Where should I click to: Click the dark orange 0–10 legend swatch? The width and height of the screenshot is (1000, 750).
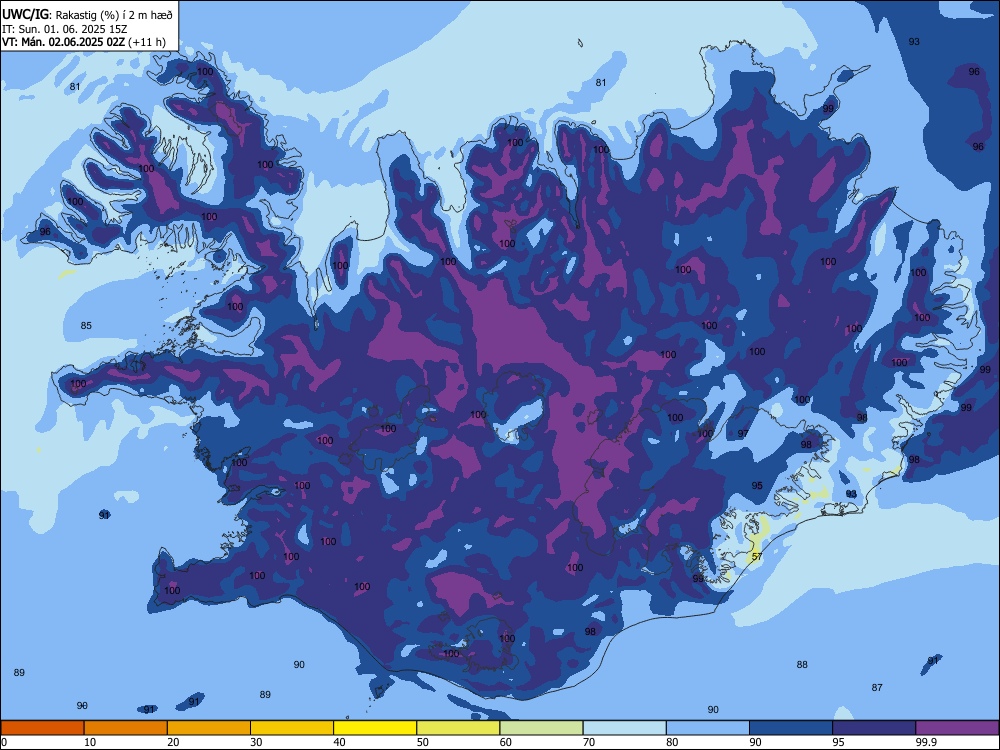[x=43, y=728]
